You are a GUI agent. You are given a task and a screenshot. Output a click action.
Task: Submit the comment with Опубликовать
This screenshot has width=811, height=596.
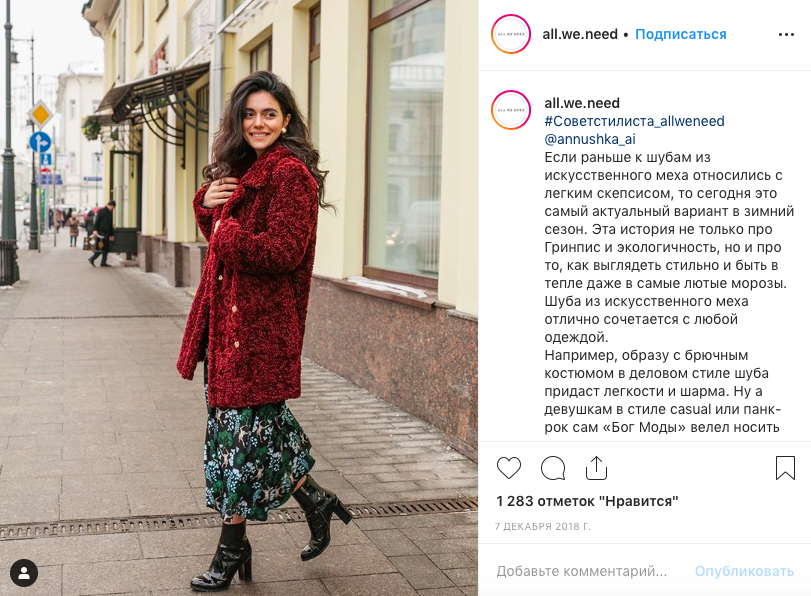point(744,571)
